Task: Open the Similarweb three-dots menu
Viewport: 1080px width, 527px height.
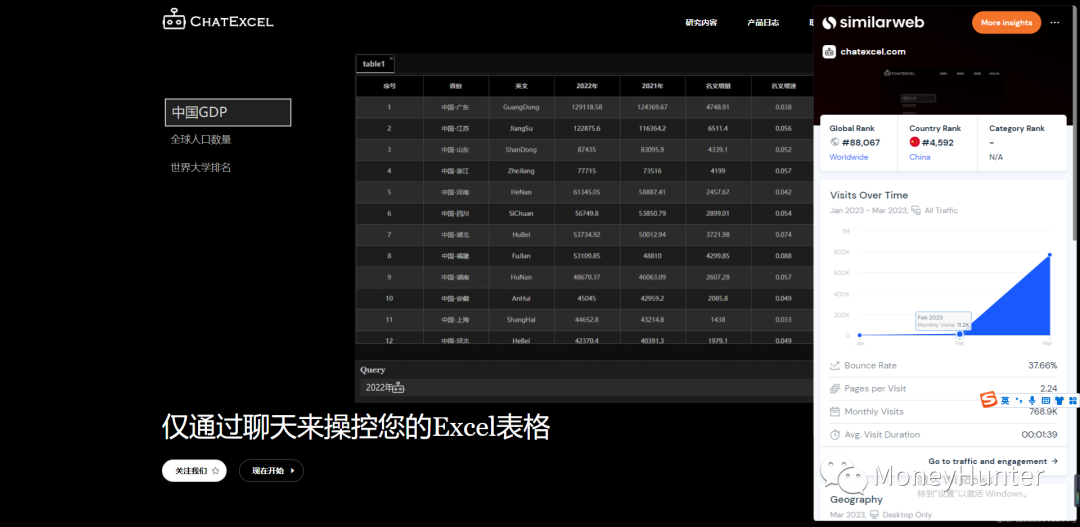Action: point(1055,22)
